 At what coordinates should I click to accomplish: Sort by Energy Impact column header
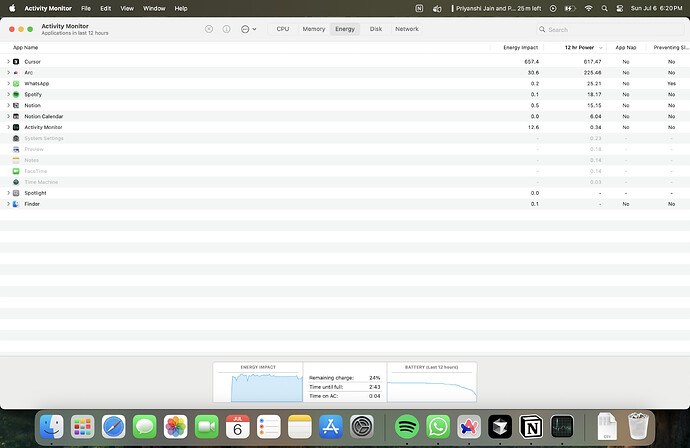point(520,48)
